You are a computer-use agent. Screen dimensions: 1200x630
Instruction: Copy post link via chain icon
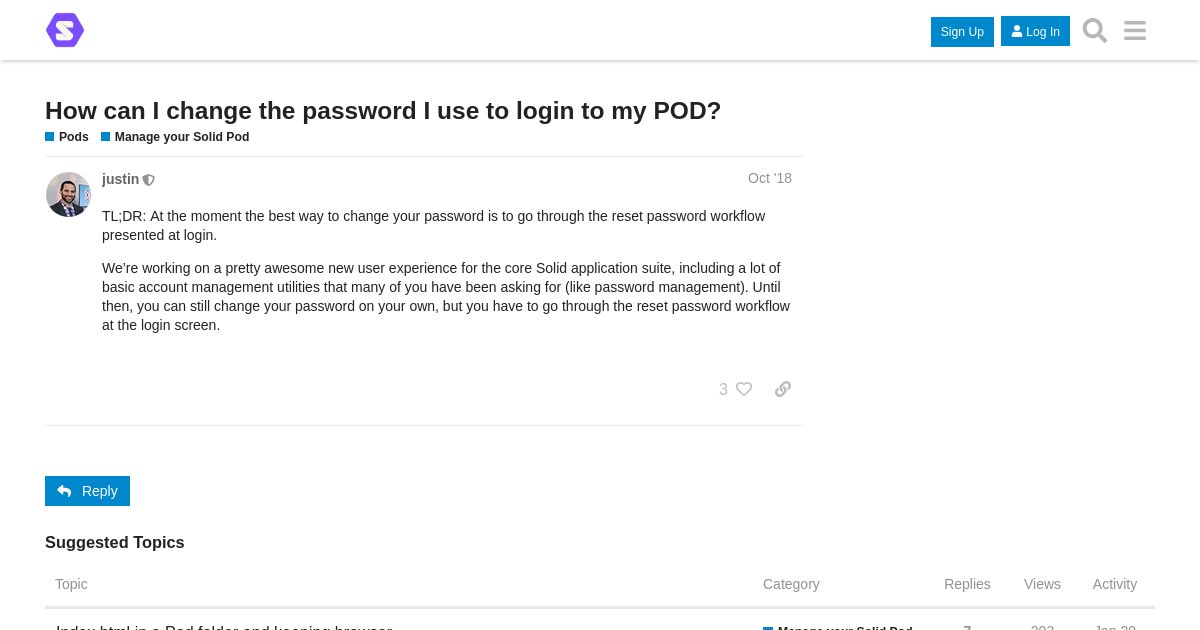[x=783, y=389]
